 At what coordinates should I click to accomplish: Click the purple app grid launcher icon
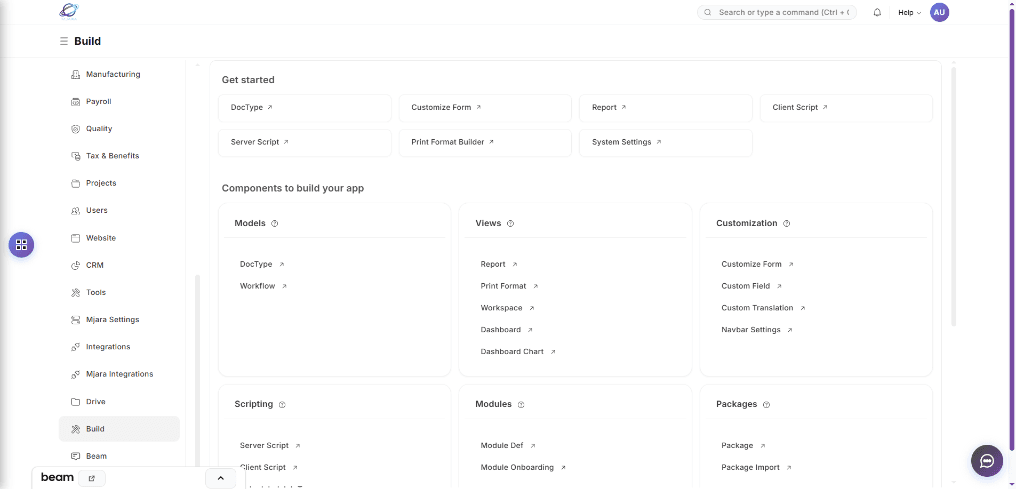pyautogui.click(x=21, y=244)
